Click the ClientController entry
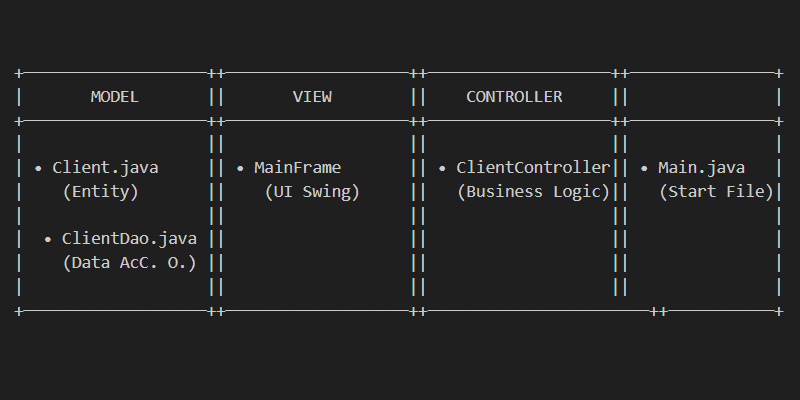The width and height of the screenshot is (800, 400). (x=533, y=168)
